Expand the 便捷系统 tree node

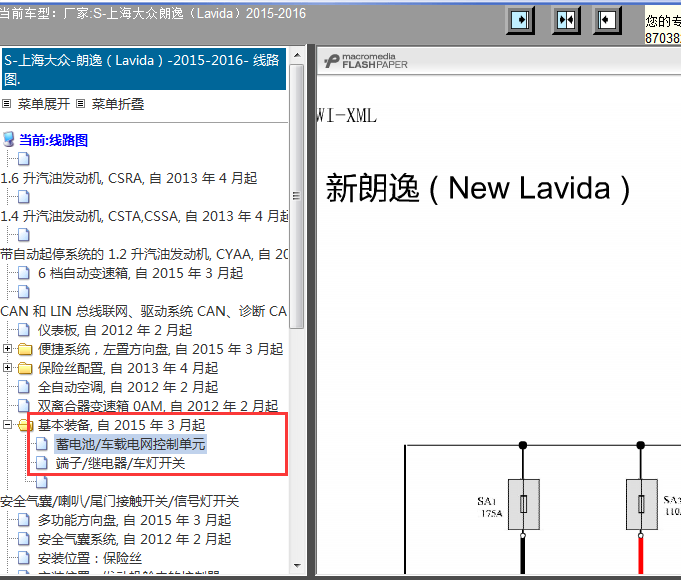point(7,349)
